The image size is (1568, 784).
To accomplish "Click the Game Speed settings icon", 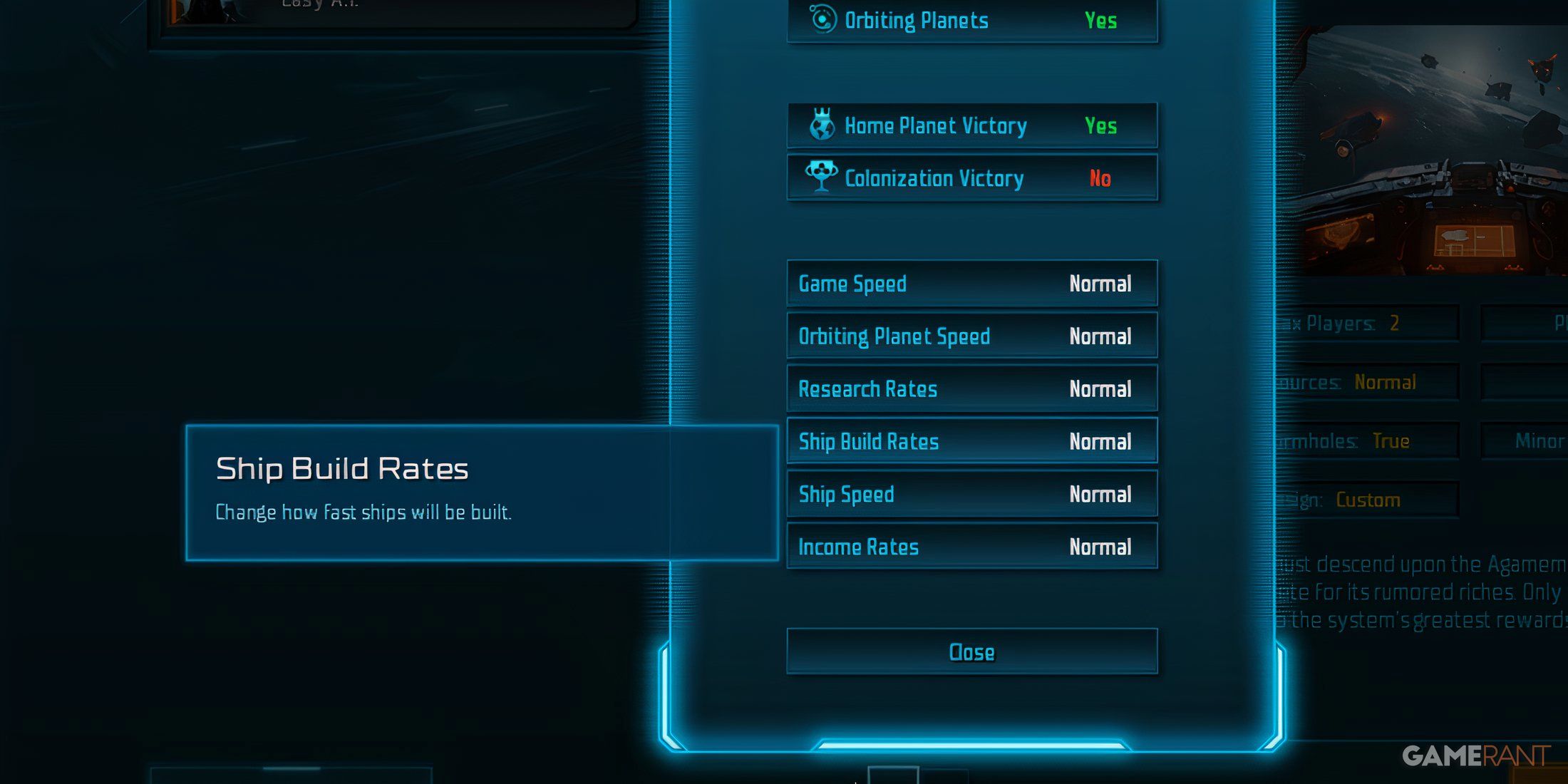I will coord(970,283).
